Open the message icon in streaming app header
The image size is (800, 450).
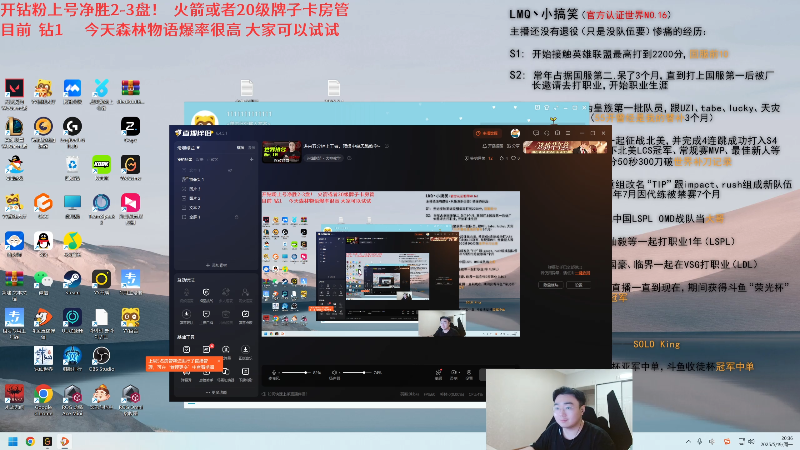tap(536, 133)
